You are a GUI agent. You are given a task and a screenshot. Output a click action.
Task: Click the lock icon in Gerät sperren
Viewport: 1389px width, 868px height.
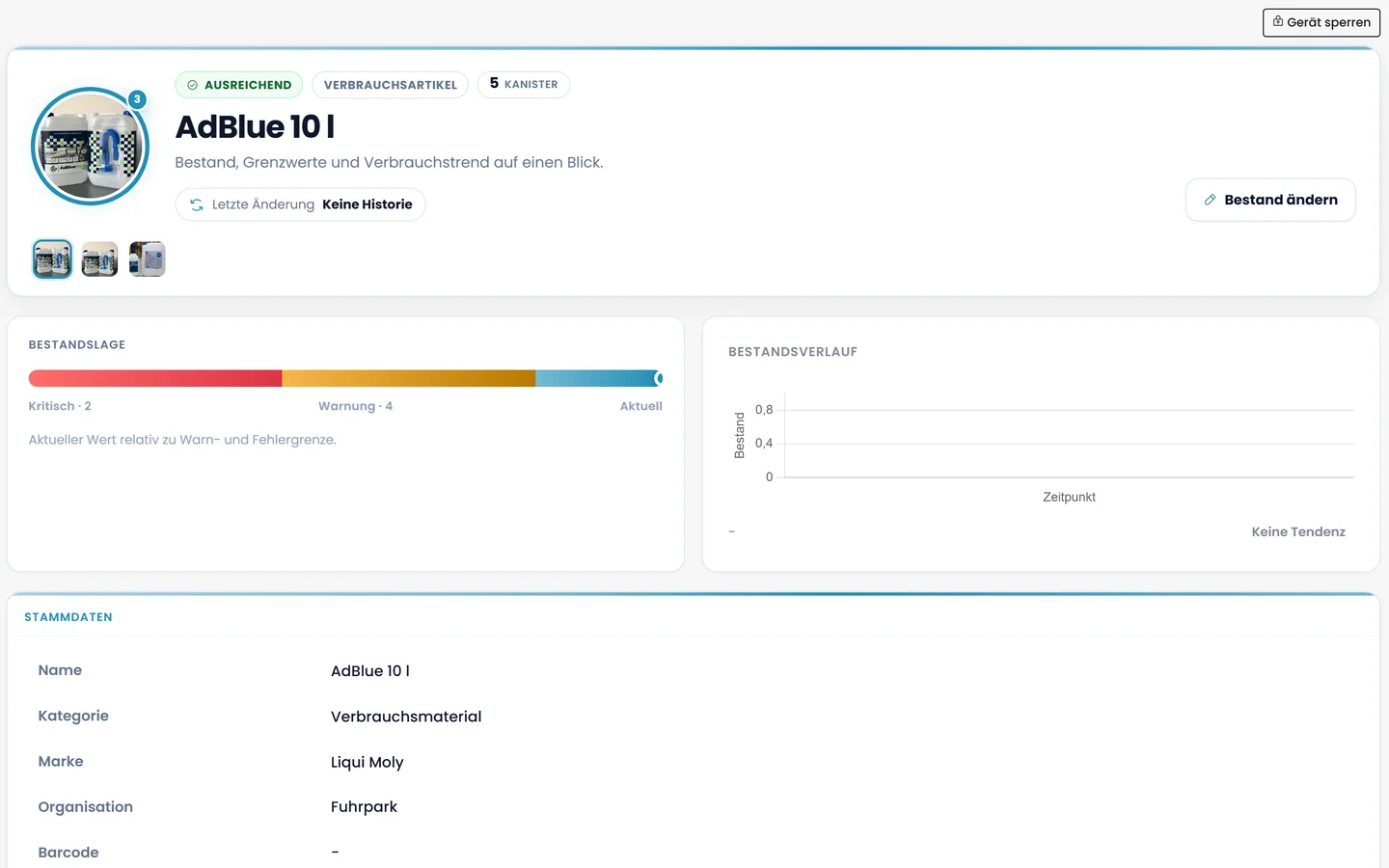tap(1277, 21)
